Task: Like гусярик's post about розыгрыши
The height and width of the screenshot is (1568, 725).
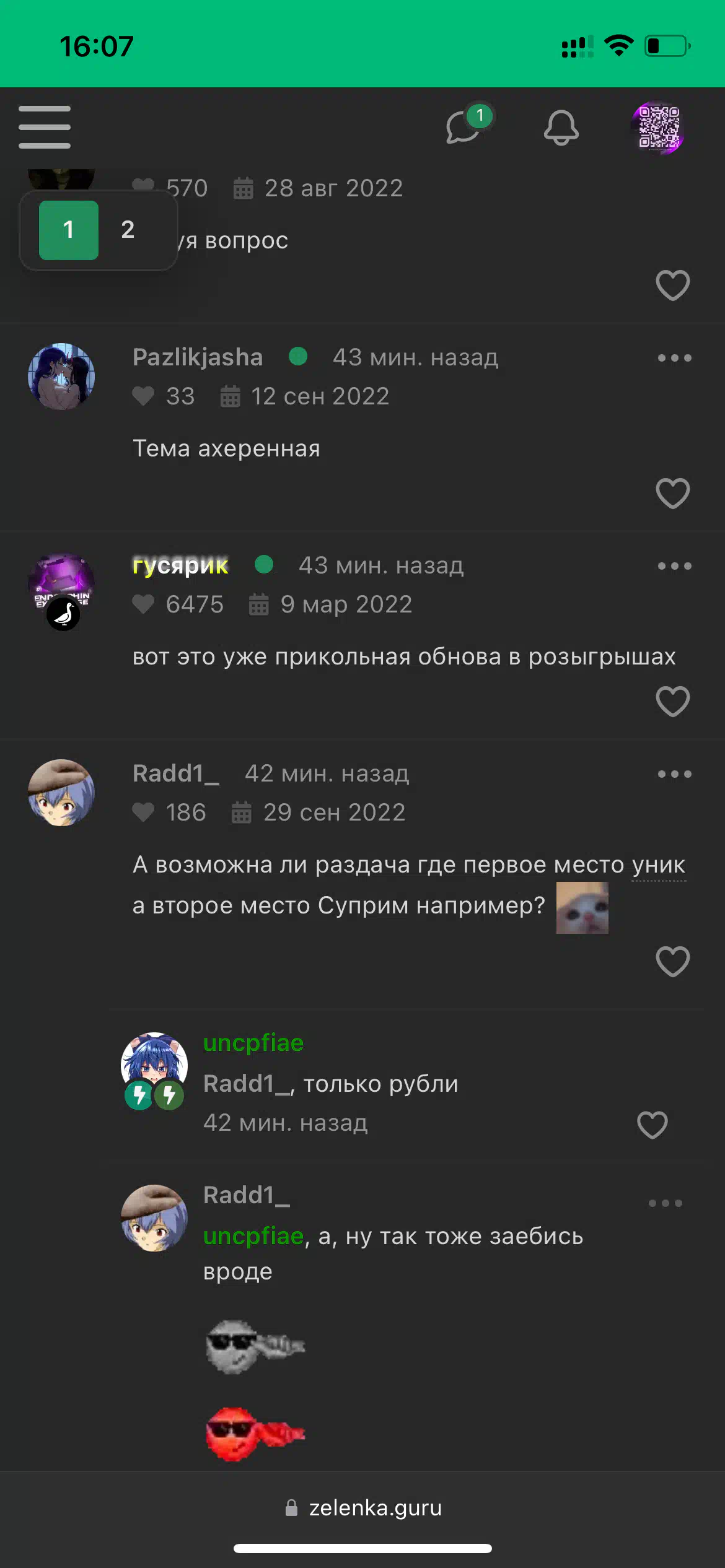Action: pyautogui.click(x=673, y=702)
